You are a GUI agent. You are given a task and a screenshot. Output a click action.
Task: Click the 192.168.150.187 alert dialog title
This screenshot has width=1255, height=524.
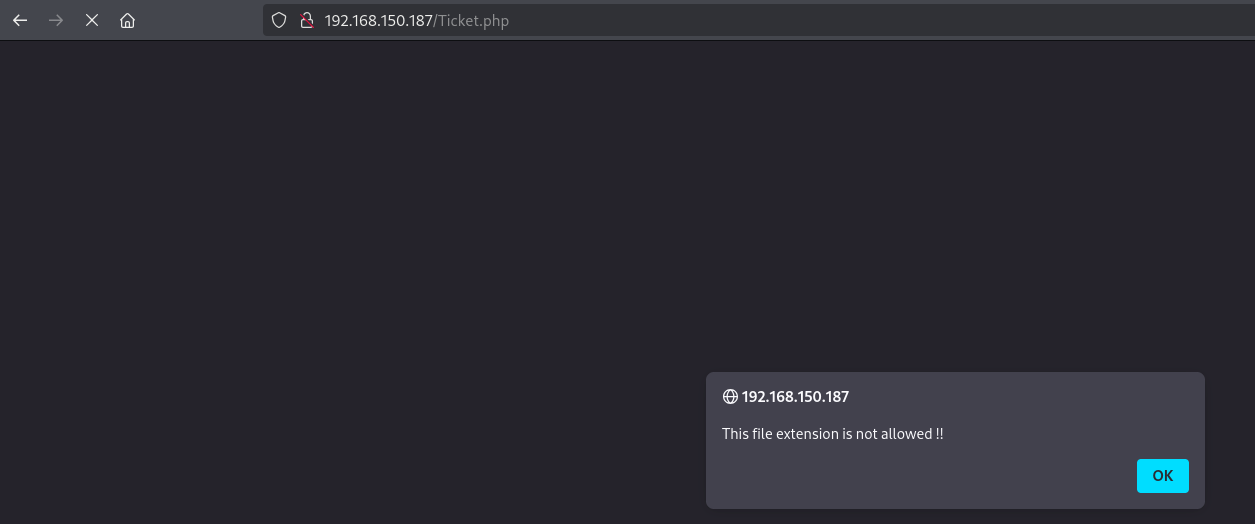(x=795, y=397)
